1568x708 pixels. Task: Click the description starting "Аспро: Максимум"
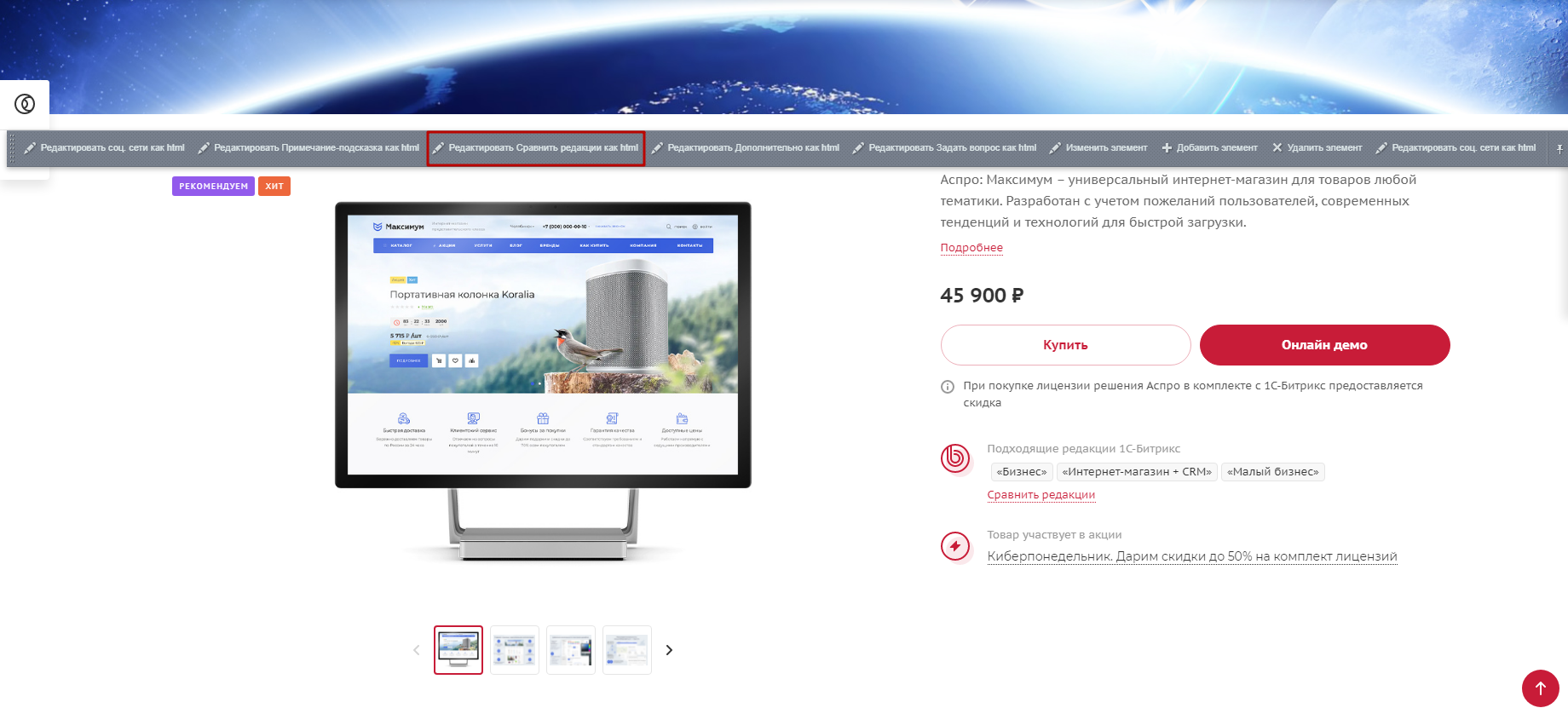[1179, 201]
